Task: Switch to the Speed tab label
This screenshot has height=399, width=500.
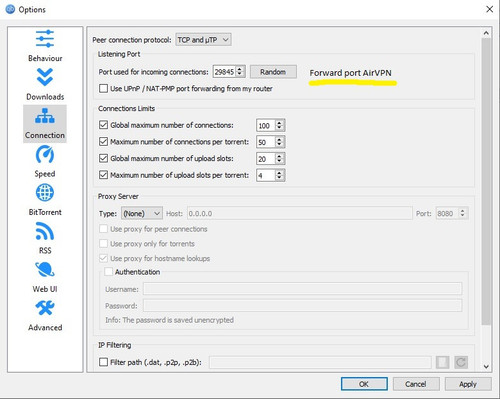Action: click(45, 174)
